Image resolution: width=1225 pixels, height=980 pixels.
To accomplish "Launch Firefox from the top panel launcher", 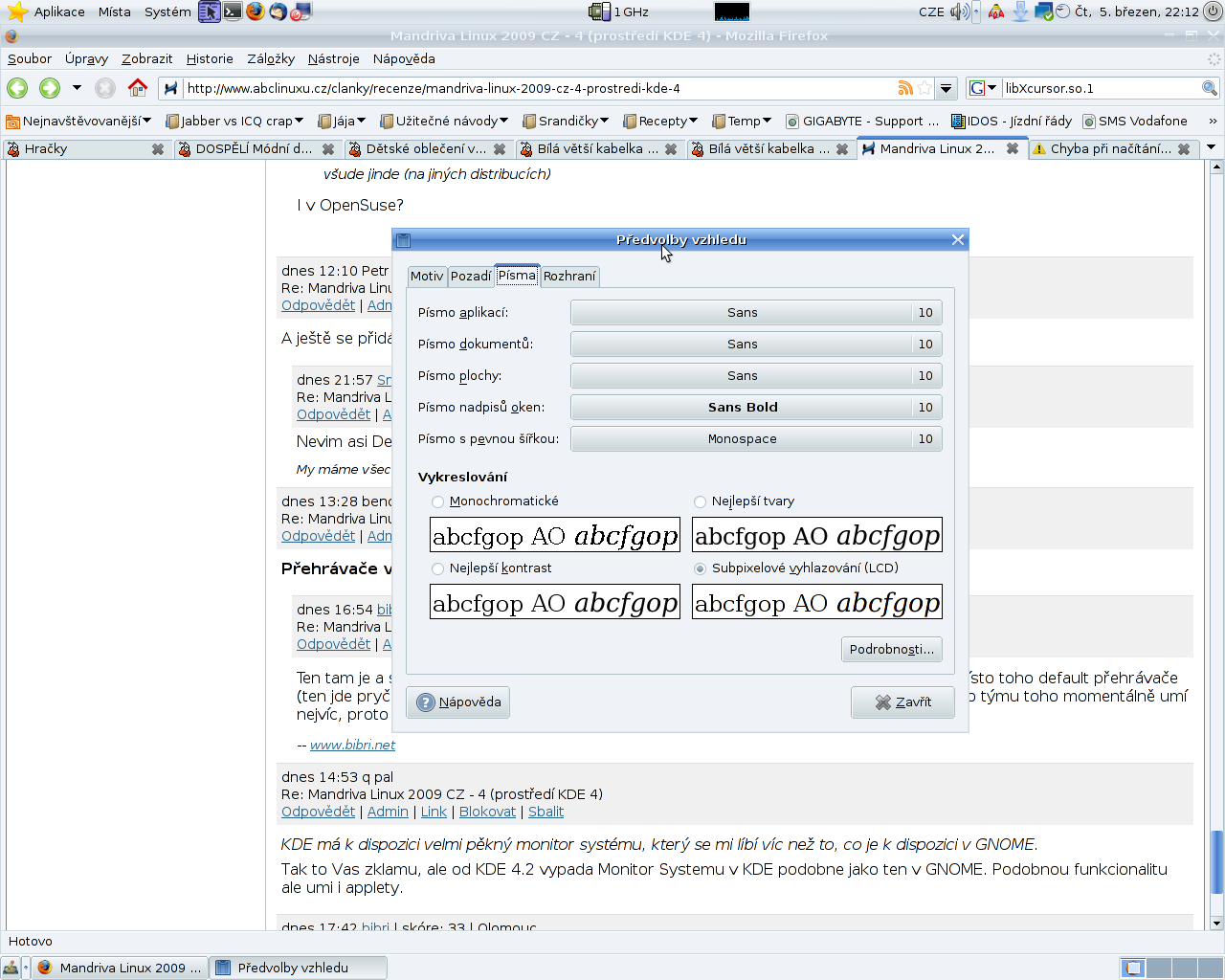I will click(x=255, y=11).
